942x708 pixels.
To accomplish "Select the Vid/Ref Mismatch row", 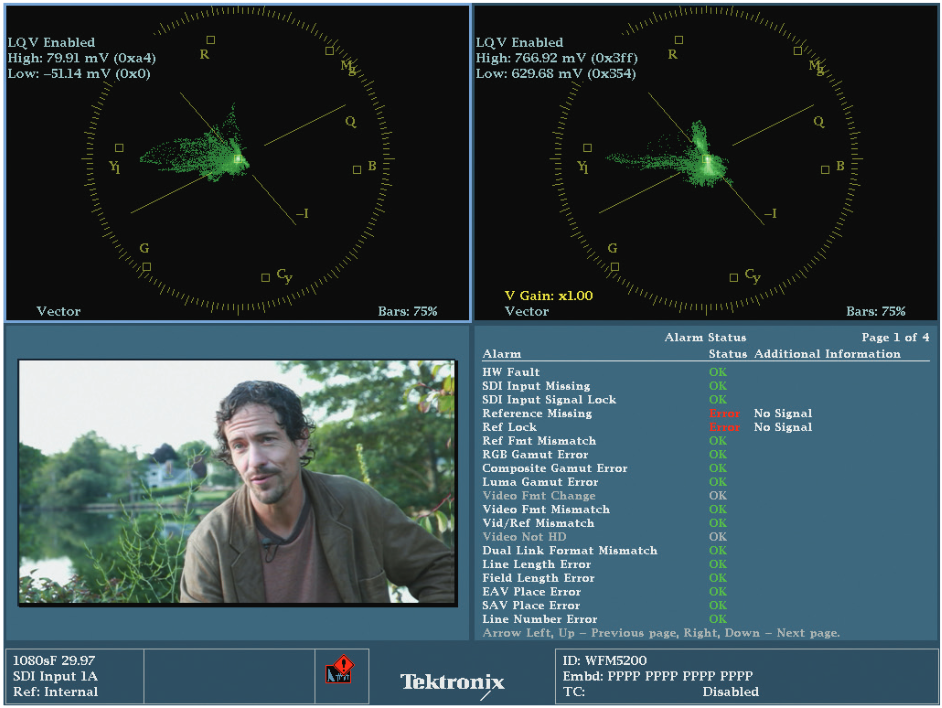I will point(706,523).
